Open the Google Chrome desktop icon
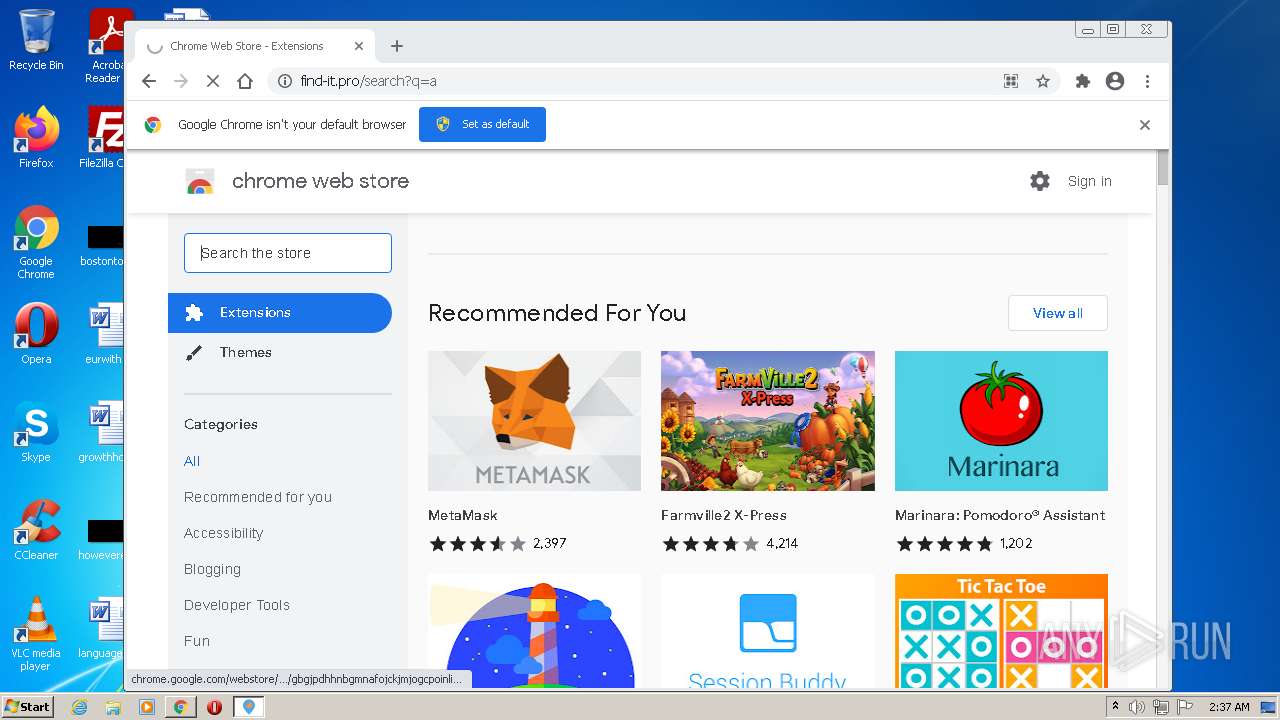The height and width of the screenshot is (720, 1280). 36,243
